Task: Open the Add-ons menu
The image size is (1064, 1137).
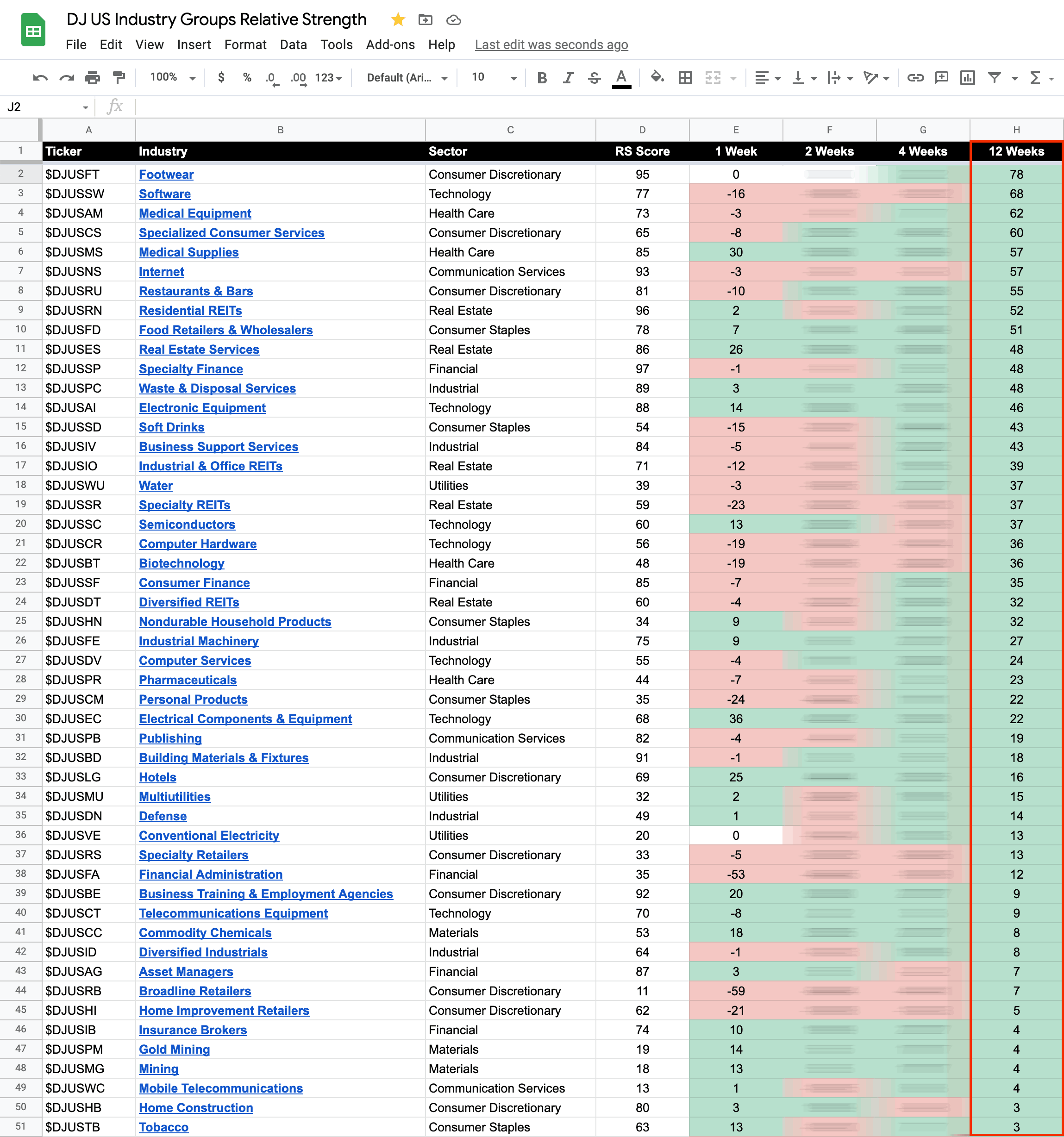Action: pyautogui.click(x=390, y=44)
